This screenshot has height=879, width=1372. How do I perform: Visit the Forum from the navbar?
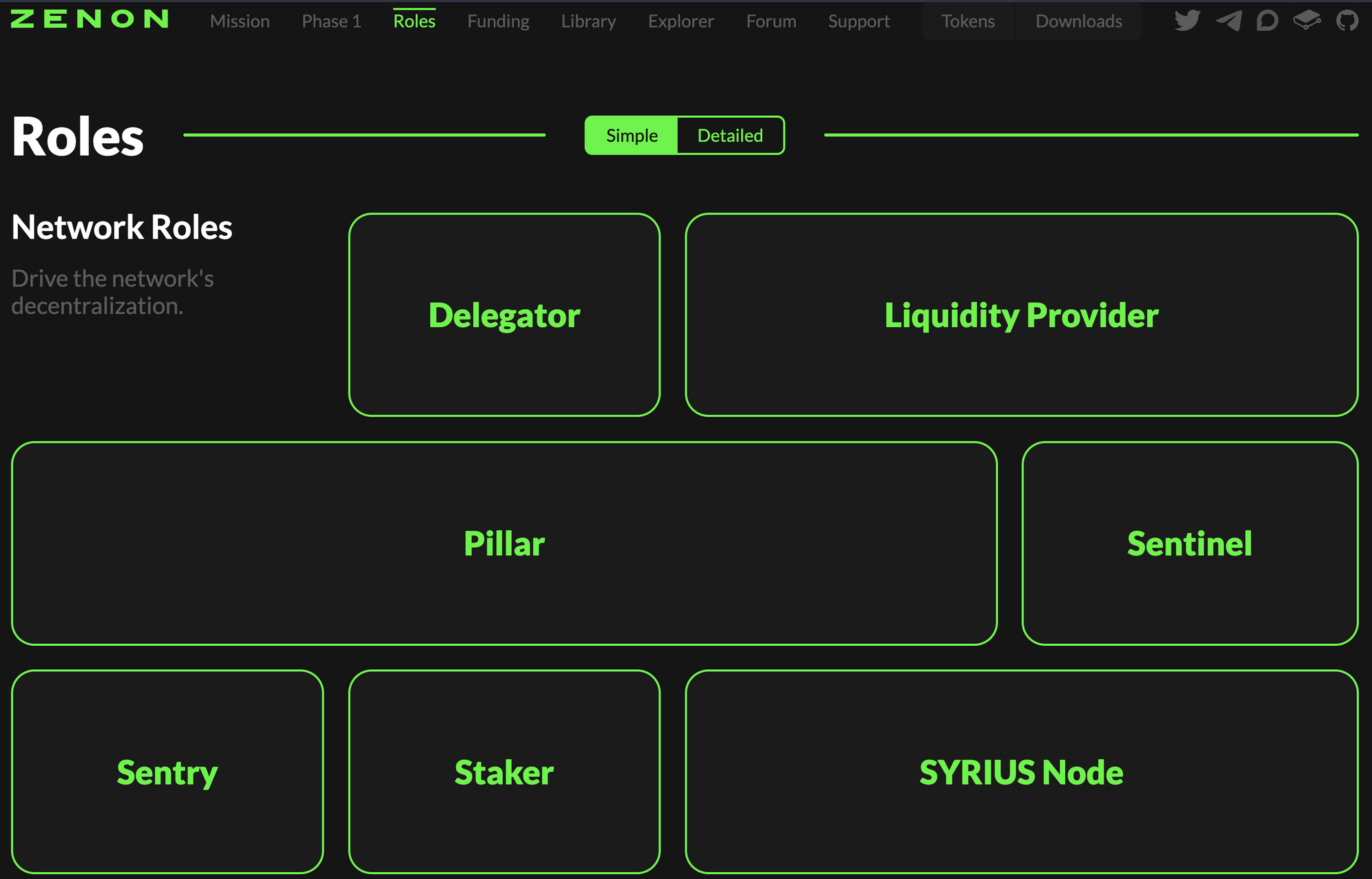coord(771,21)
